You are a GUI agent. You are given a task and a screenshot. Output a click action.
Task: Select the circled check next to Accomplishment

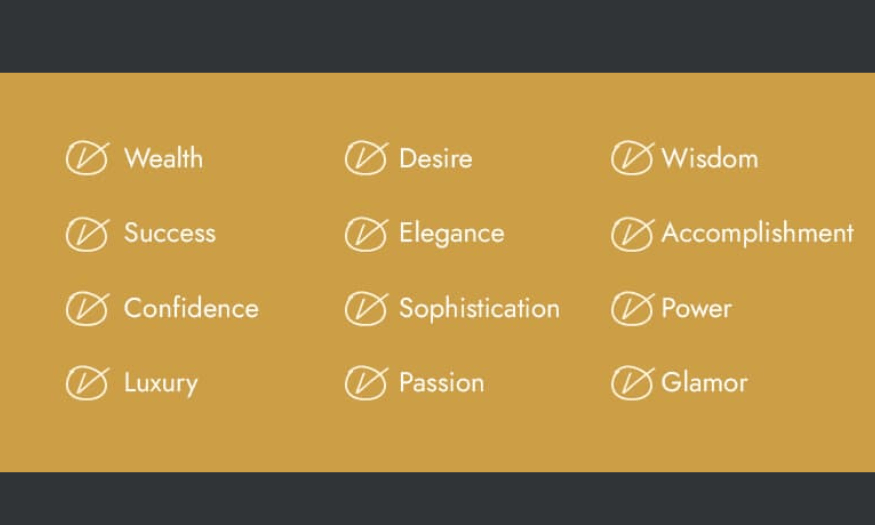633,234
